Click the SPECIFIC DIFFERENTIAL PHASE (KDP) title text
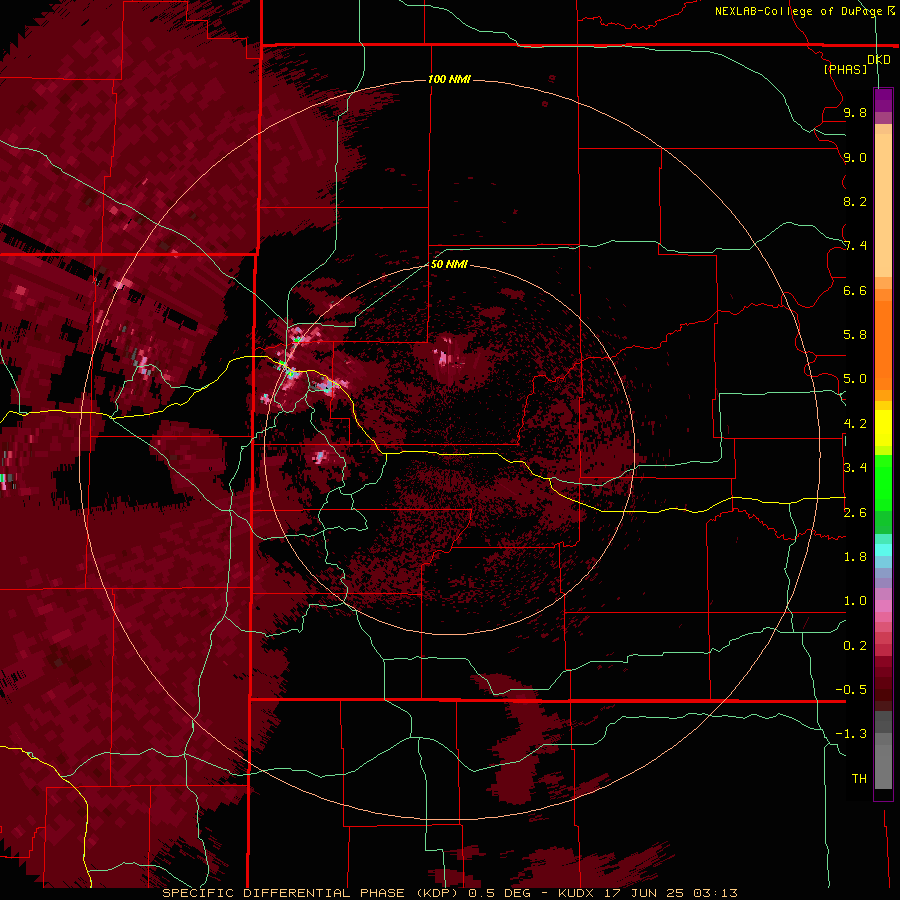This screenshot has height=900, width=900. tap(312, 893)
